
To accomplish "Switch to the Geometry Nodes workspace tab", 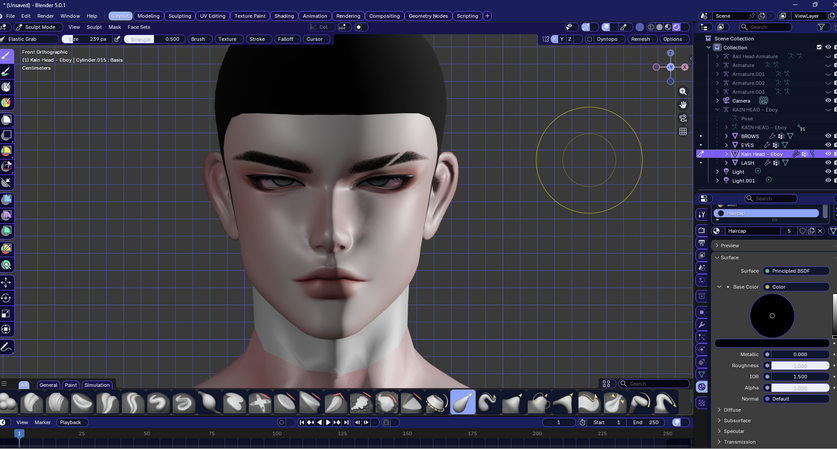I will (428, 16).
